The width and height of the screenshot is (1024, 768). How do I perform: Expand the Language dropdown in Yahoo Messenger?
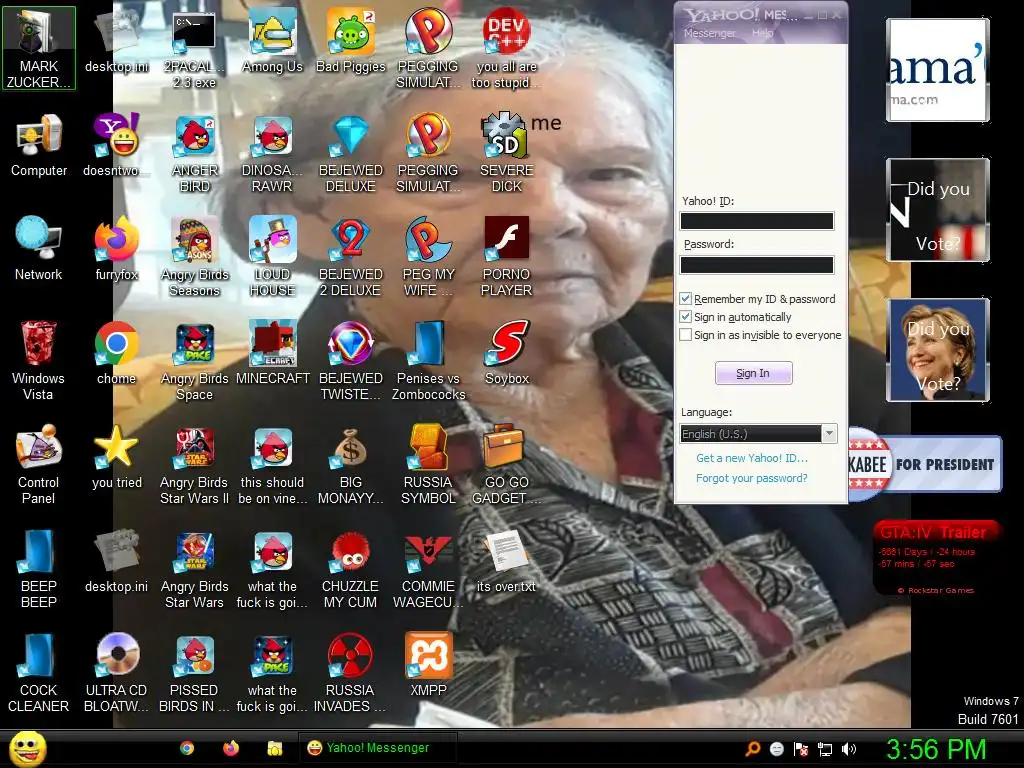pos(829,434)
